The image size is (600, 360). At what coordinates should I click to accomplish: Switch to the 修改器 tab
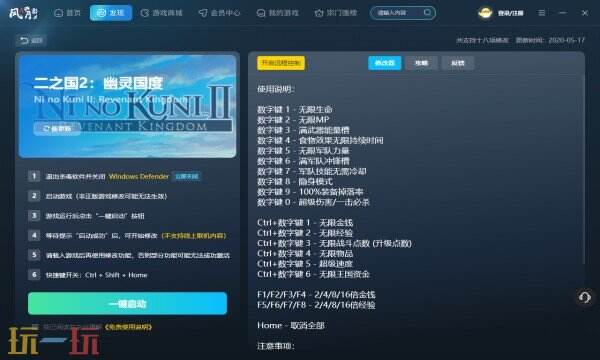385,63
